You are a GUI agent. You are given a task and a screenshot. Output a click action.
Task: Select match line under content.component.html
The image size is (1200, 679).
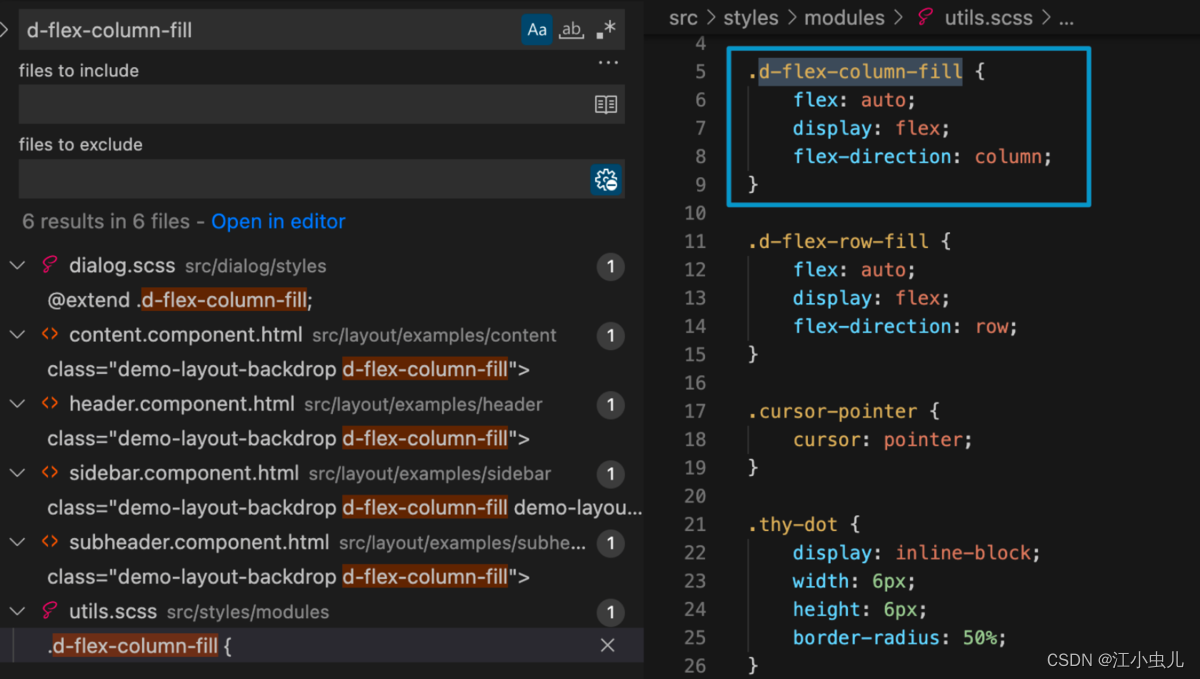tap(288, 370)
